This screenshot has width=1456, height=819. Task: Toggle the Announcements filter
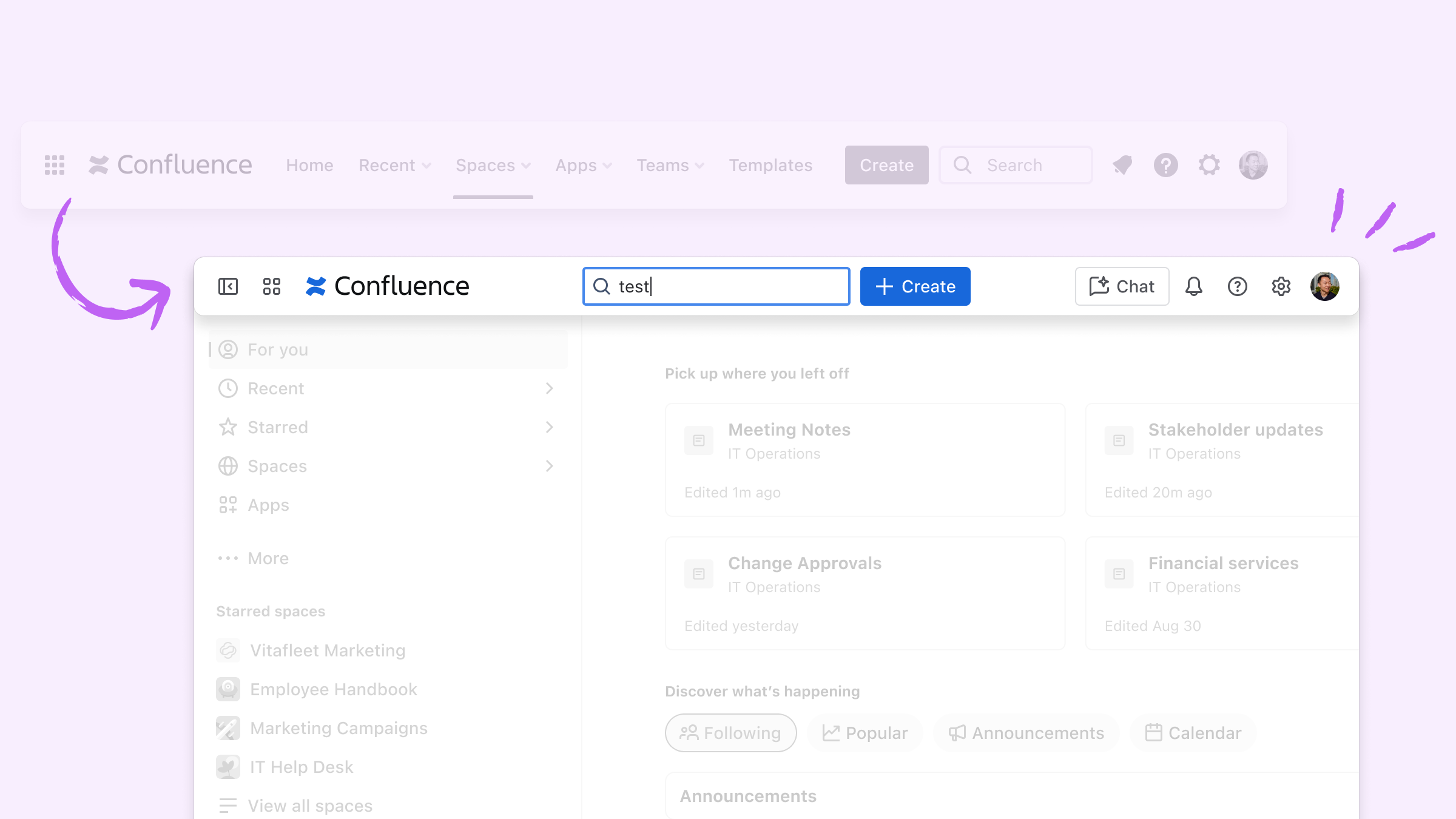1026,732
